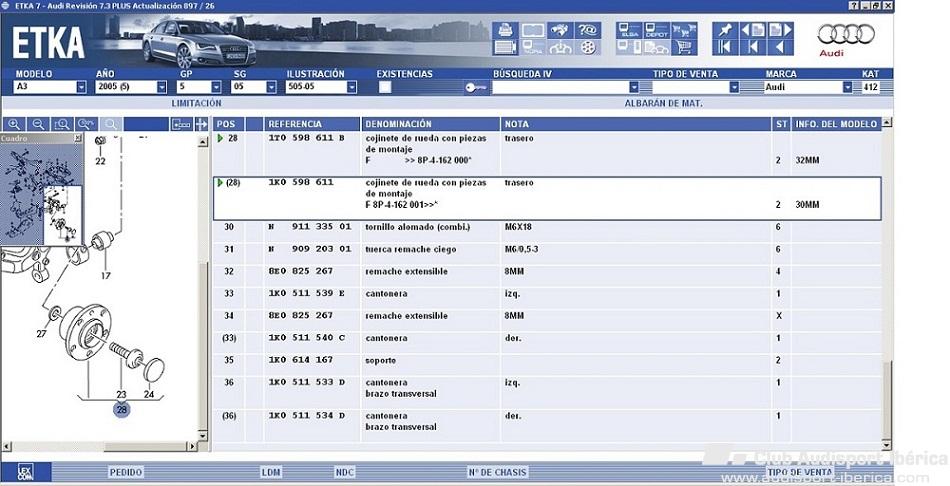Open the parts list table view icon

[x=505, y=48]
